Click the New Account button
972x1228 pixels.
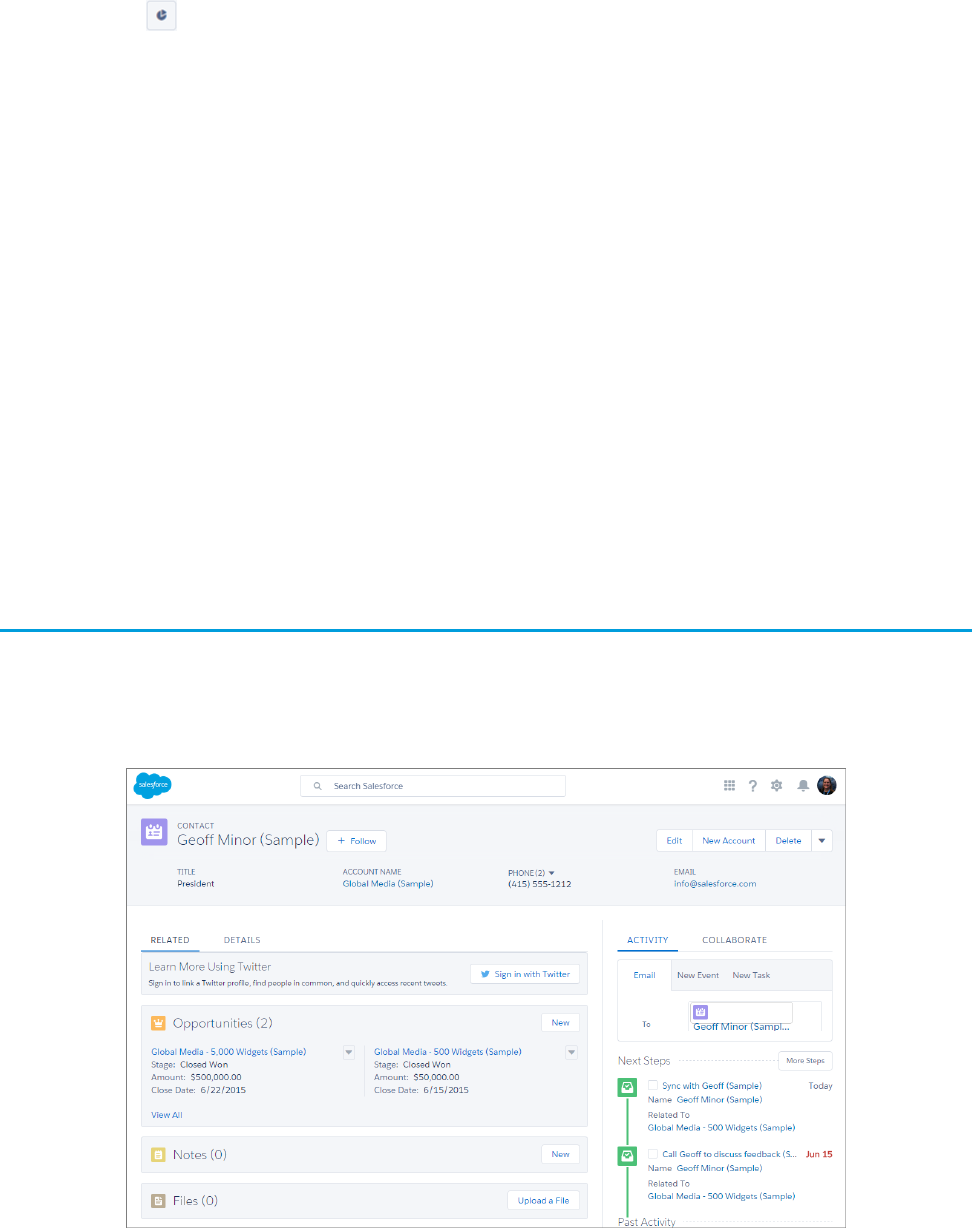click(x=729, y=841)
